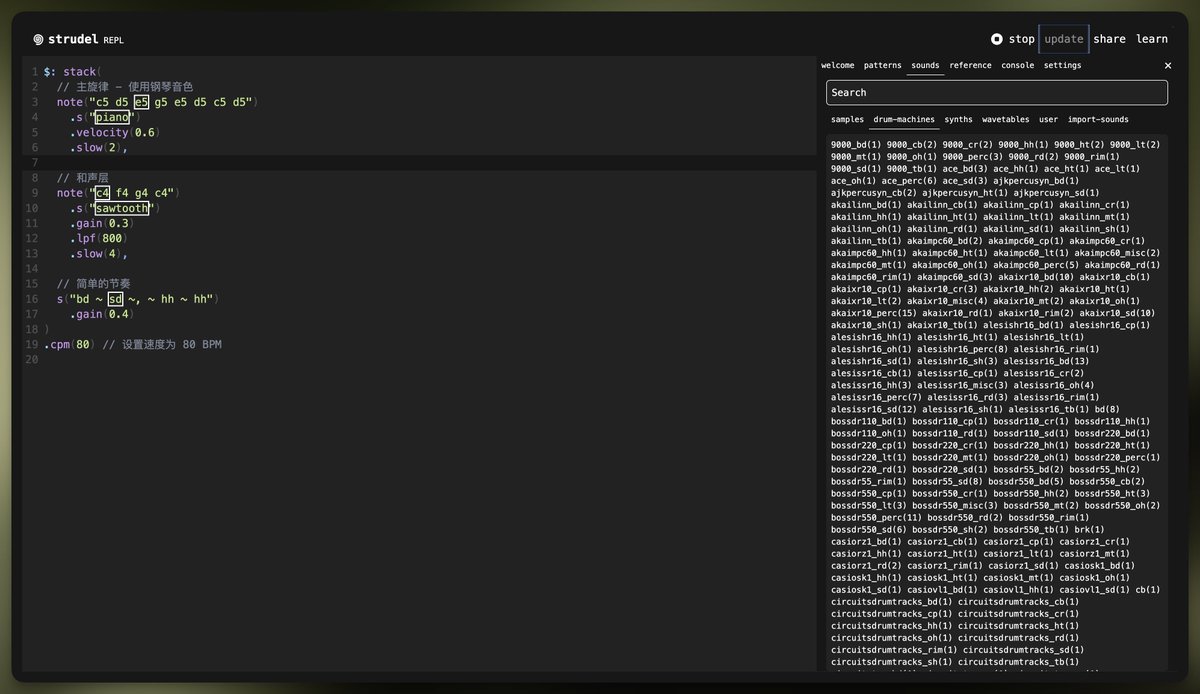Screen dimensions: 1200x694
Task: Preview the 9000_cb(2) sound
Action: [x=912, y=145]
